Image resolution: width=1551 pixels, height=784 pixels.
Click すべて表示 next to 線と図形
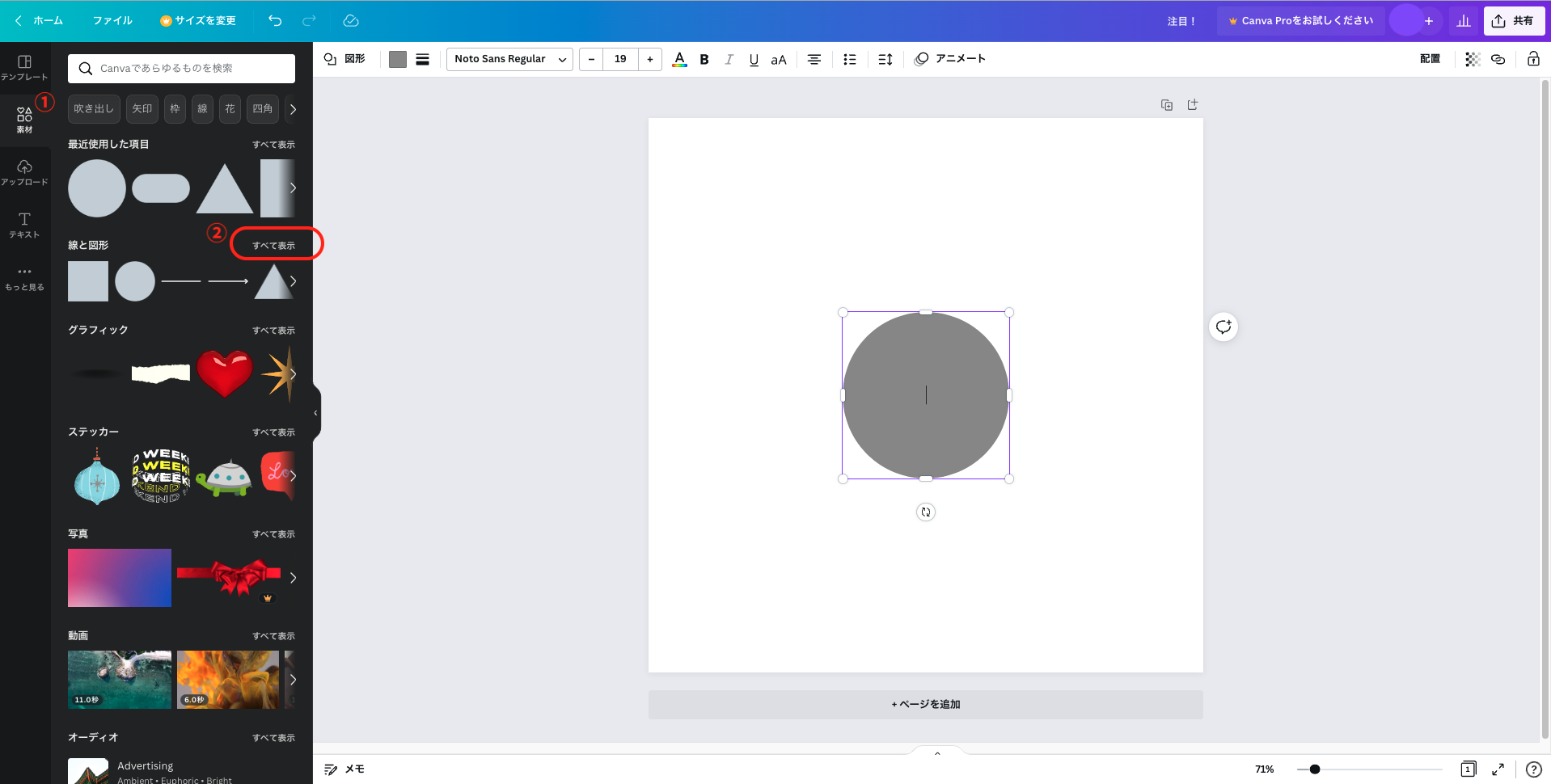tap(276, 243)
